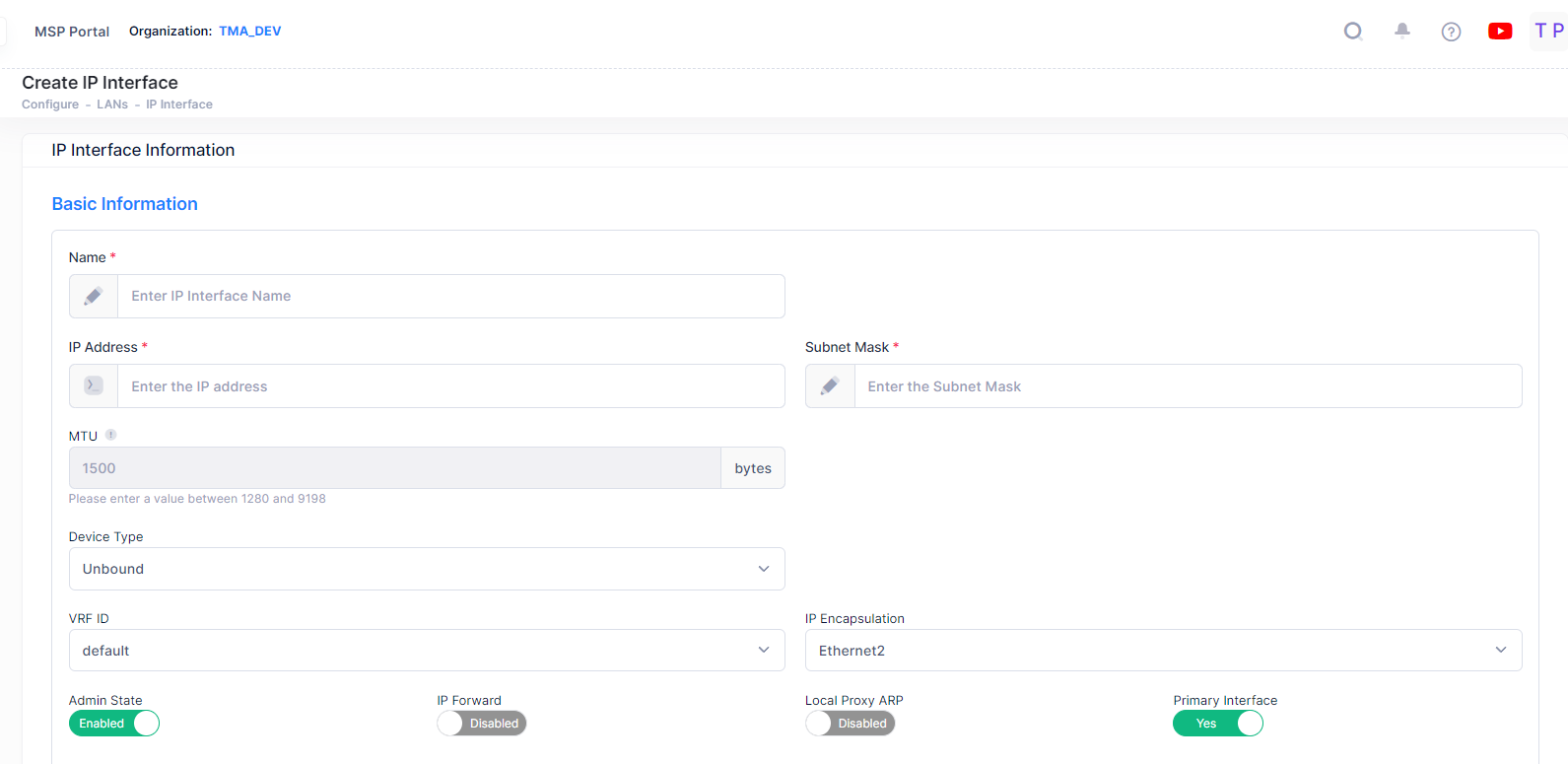This screenshot has height=764, width=1568.
Task: Go to LANs in the breadcrumb
Action: 112,104
